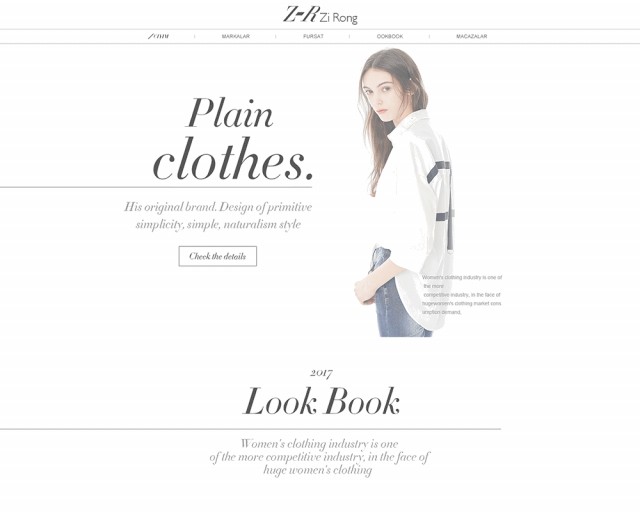Go to the FURSAT section
Image resolution: width=640 pixels, height=512 pixels.
(313, 36)
